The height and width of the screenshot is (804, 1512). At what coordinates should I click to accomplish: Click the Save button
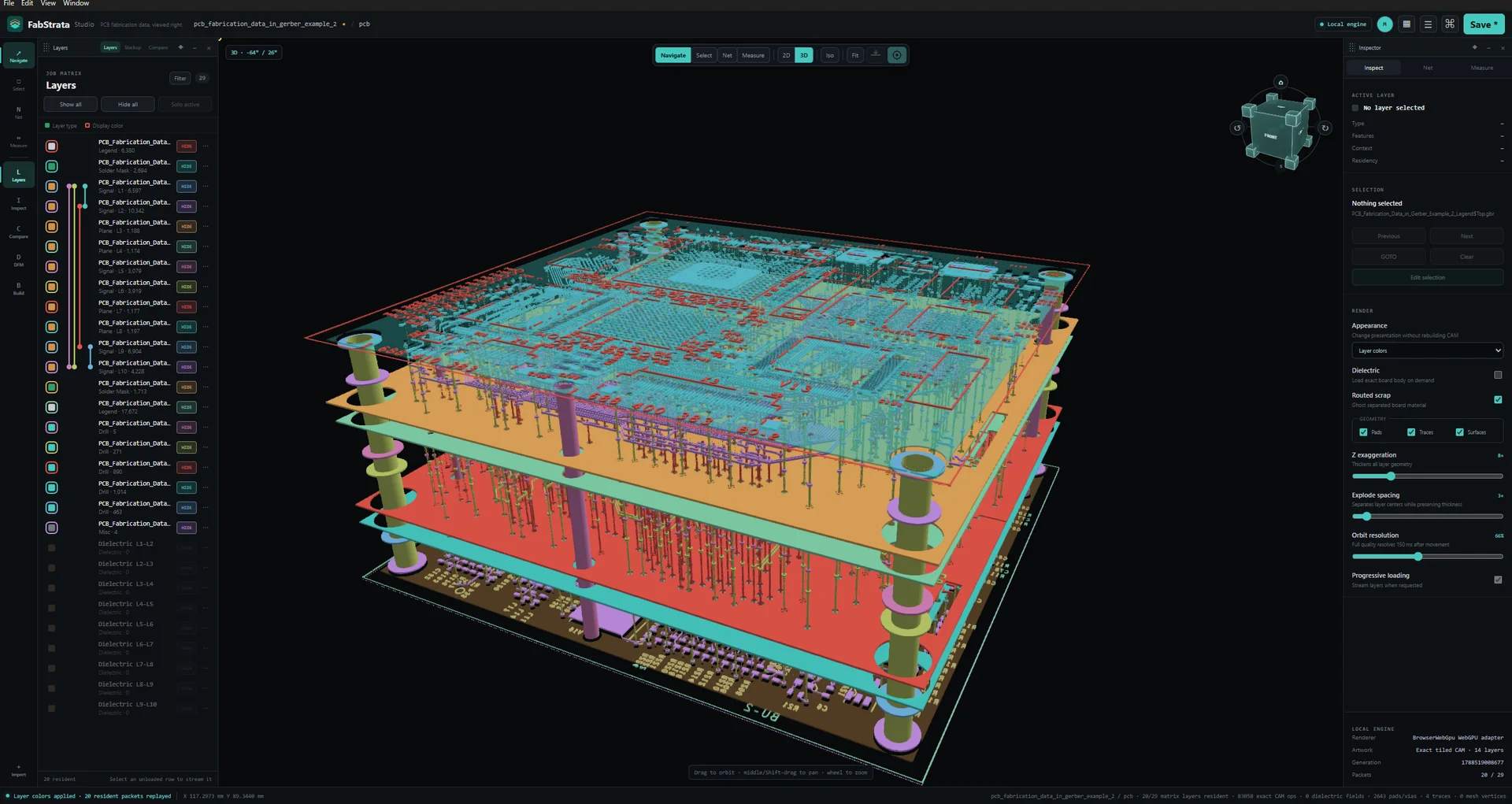[1484, 24]
